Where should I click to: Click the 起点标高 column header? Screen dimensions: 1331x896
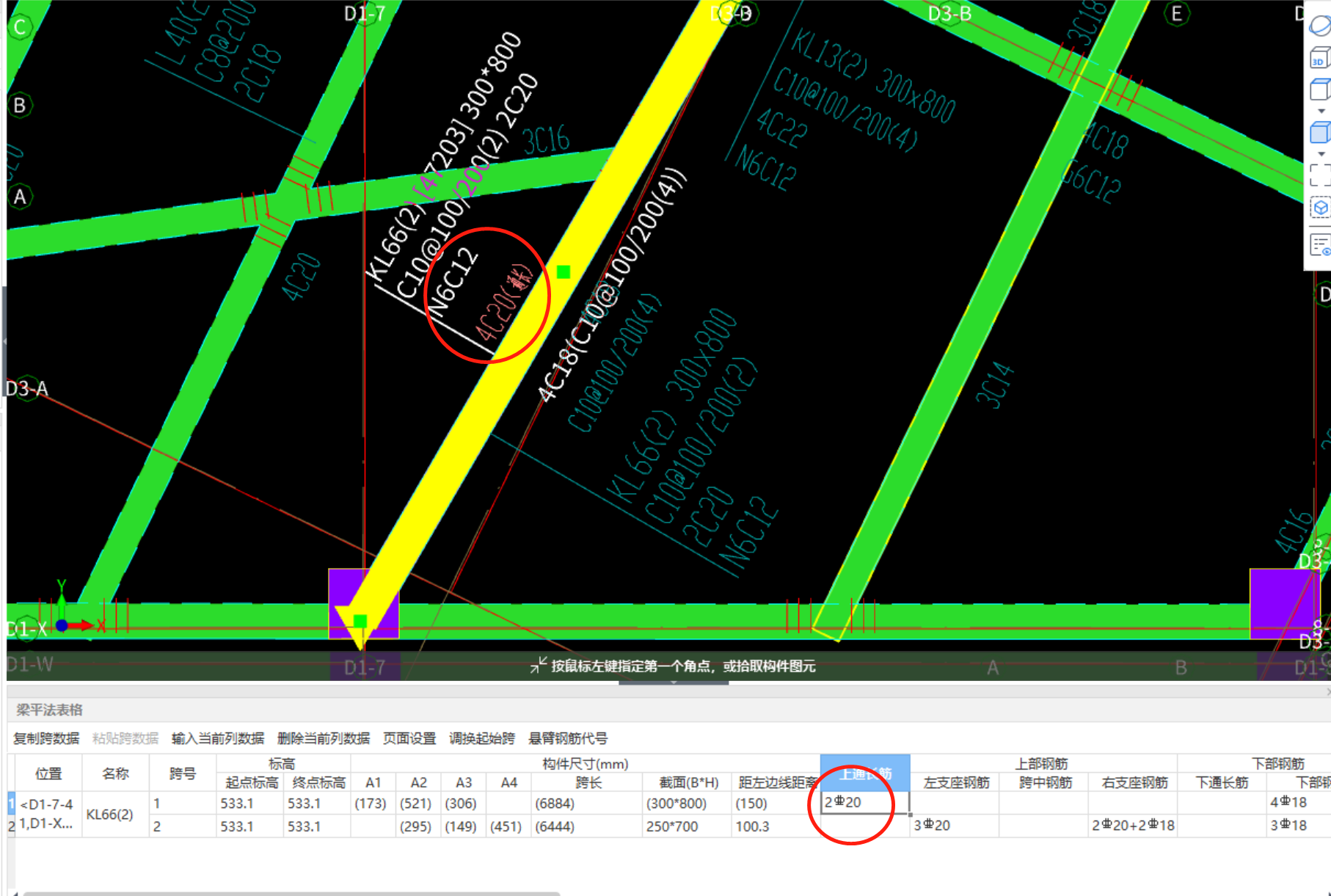click(x=251, y=783)
